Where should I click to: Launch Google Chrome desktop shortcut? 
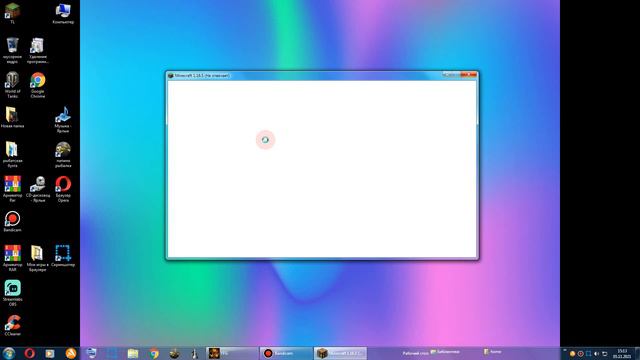click(x=38, y=84)
